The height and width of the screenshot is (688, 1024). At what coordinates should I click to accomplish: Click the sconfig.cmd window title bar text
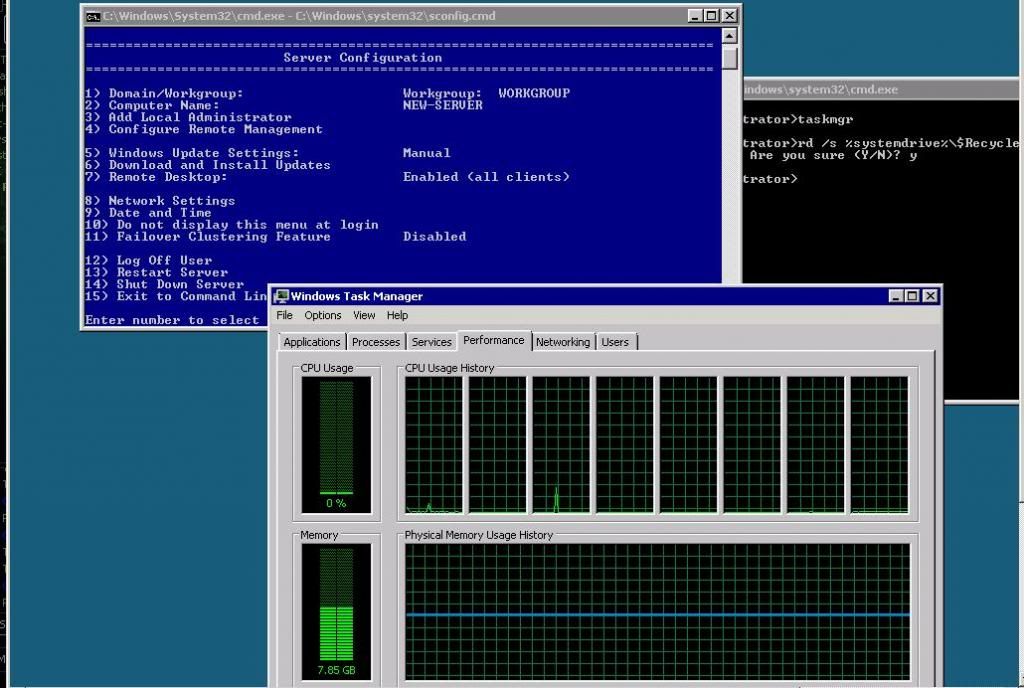299,16
